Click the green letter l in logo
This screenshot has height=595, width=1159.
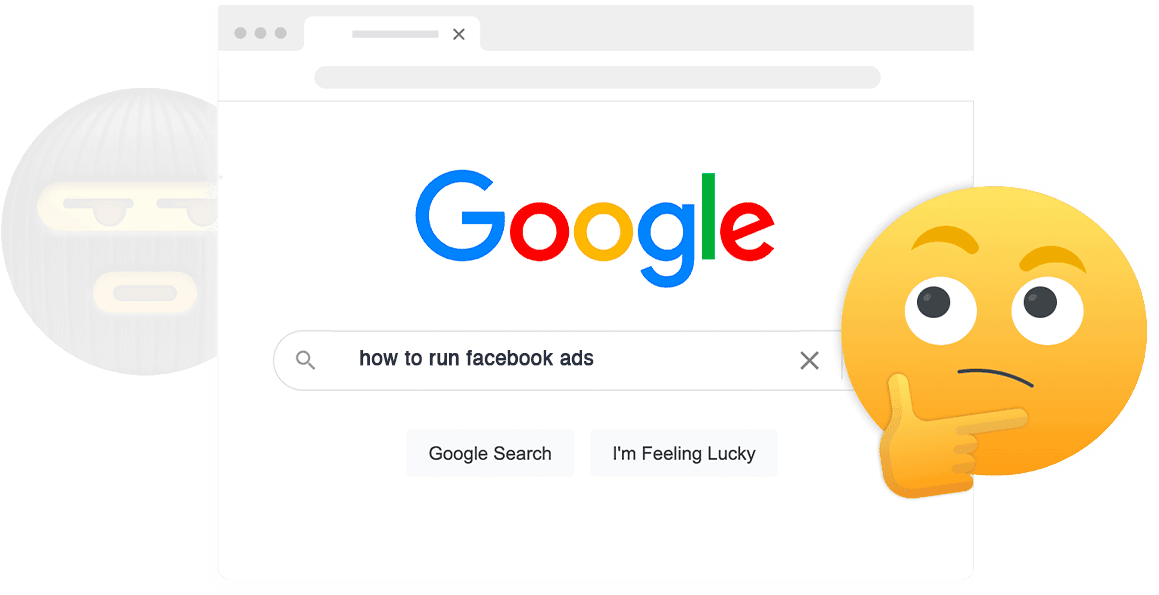click(x=708, y=216)
